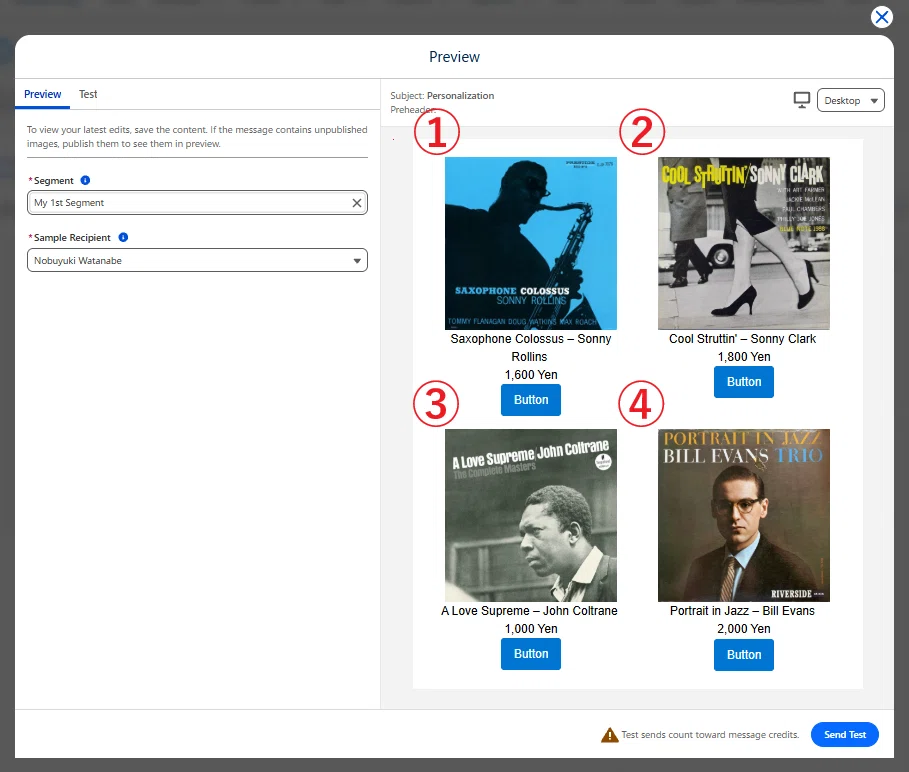The width and height of the screenshot is (909, 772).
Task: Open the Test tab
Action: (x=88, y=94)
